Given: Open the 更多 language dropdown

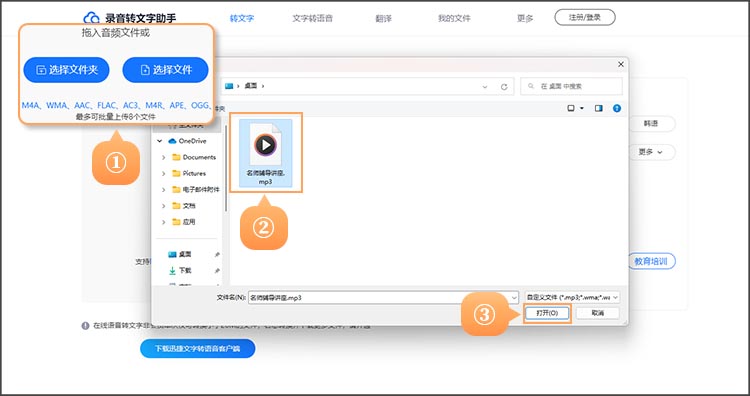Looking at the screenshot, I should (651, 152).
